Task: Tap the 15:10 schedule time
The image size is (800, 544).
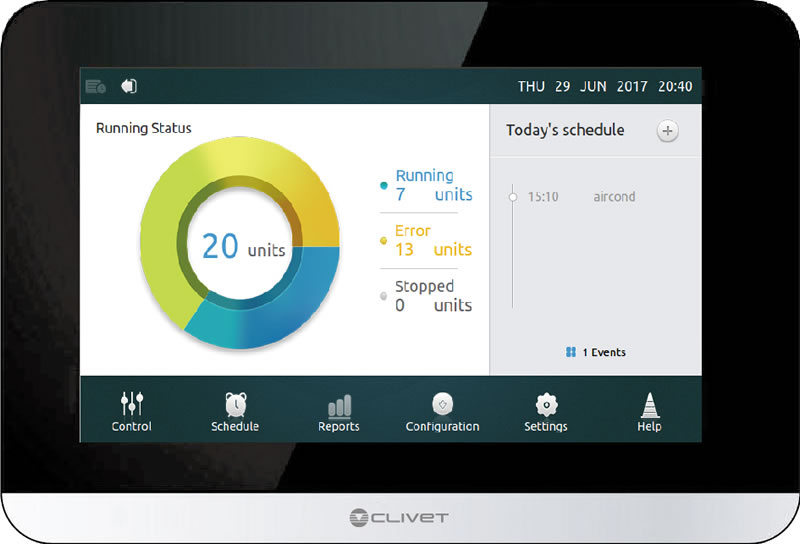Action: [x=543, y=196]
